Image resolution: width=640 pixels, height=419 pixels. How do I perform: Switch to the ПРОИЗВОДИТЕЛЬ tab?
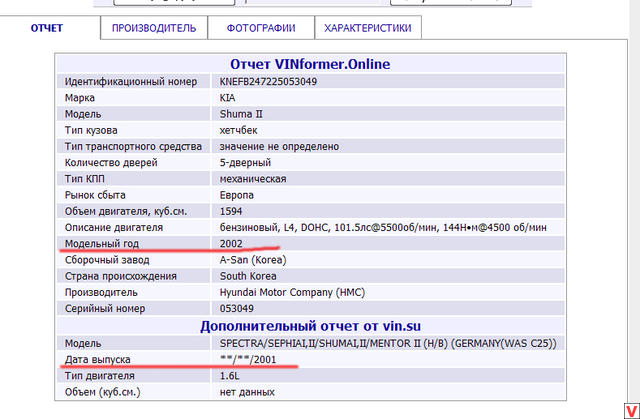[x=154, y=28]
